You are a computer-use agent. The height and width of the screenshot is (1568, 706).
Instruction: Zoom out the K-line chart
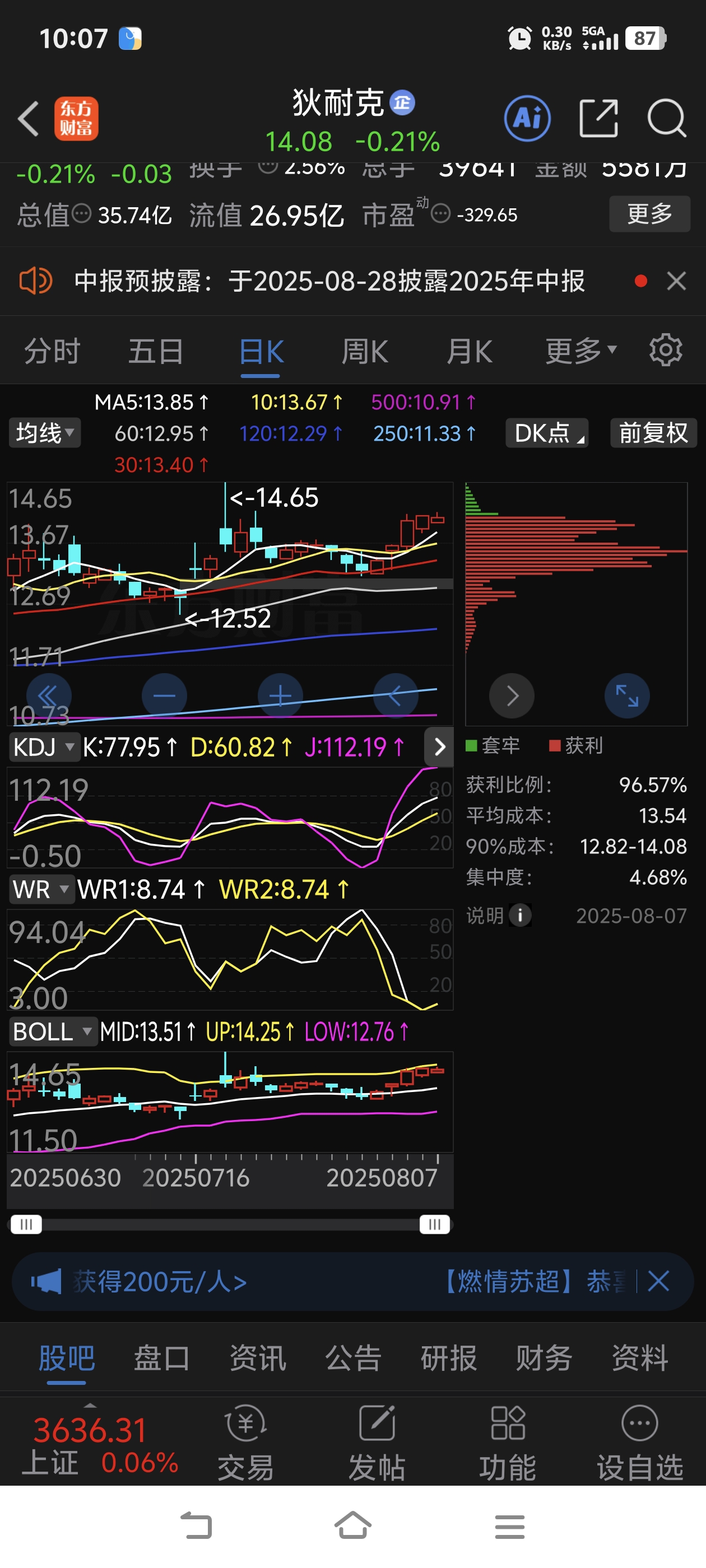pyautogui.click(x=165, y=696)
